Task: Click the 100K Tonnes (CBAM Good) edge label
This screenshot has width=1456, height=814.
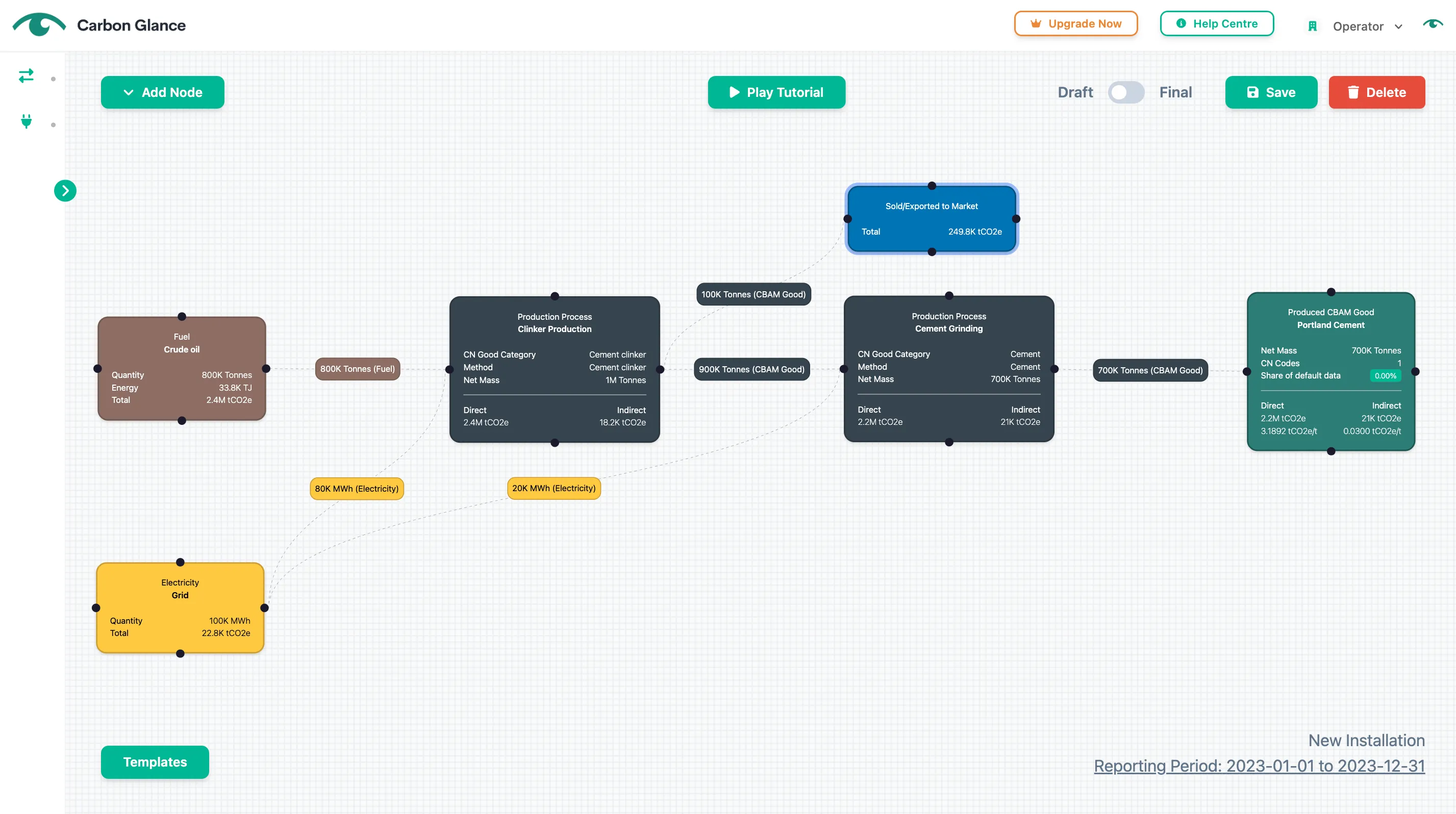Action: (754, 294)
